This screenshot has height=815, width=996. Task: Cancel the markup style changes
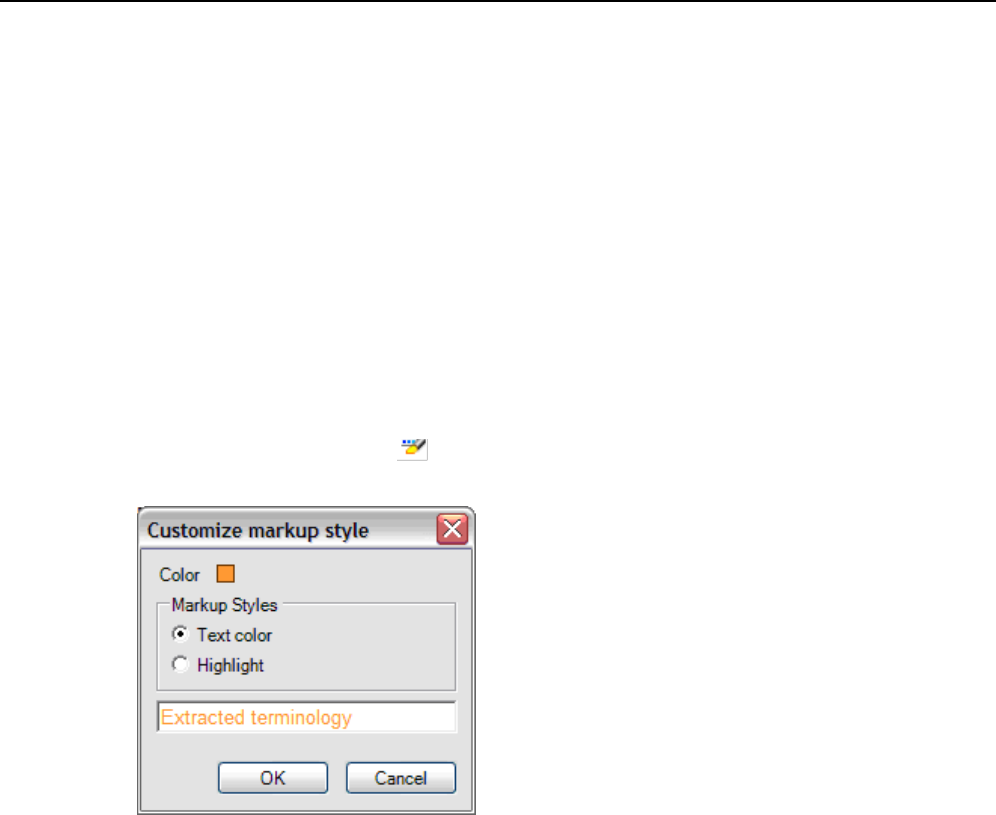401,778
